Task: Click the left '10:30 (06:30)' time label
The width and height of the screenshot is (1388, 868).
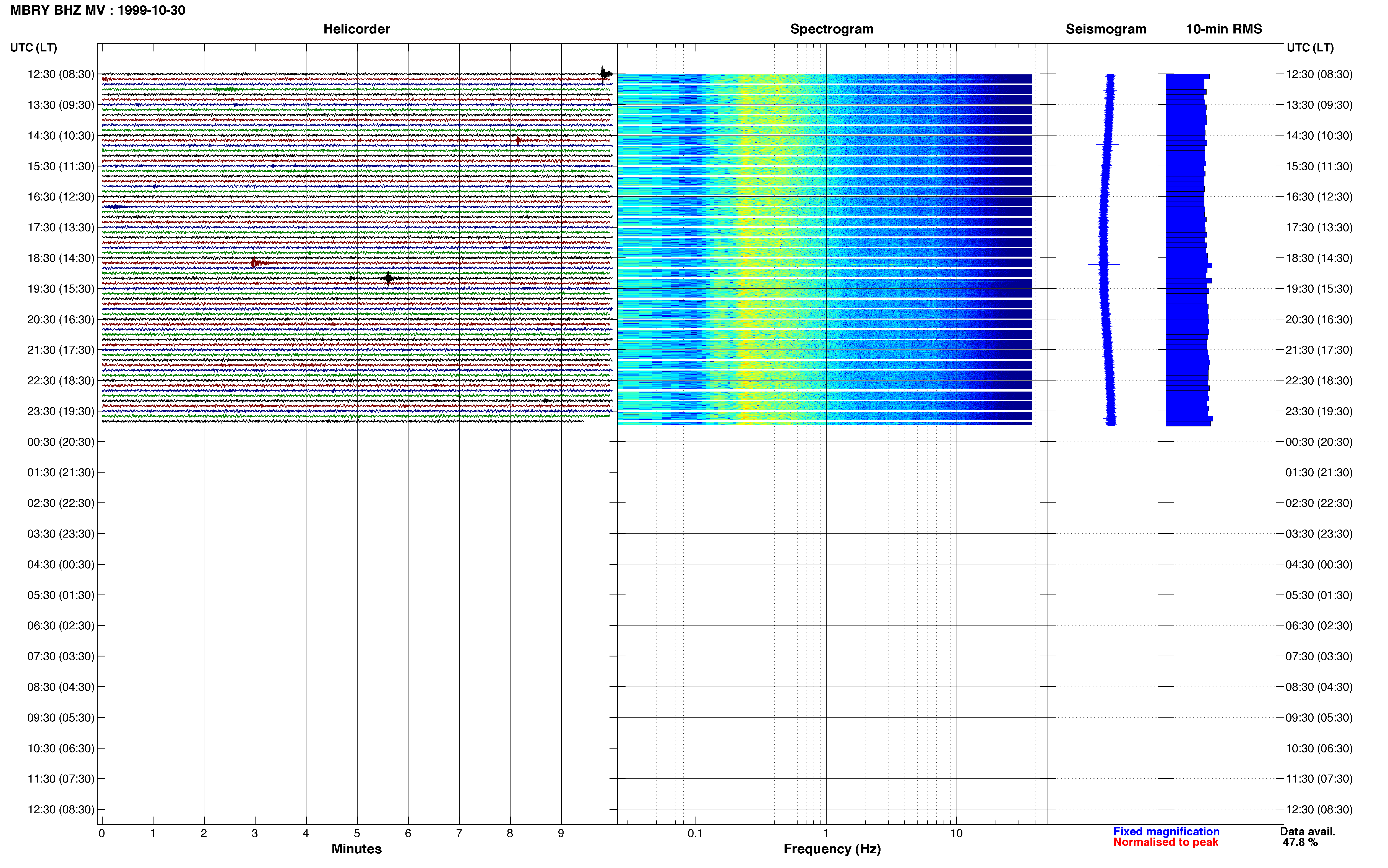Action: tap(61, 748)
